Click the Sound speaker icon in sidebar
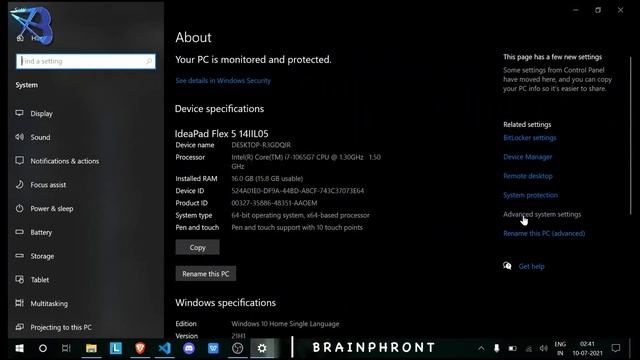 (19, 137)
